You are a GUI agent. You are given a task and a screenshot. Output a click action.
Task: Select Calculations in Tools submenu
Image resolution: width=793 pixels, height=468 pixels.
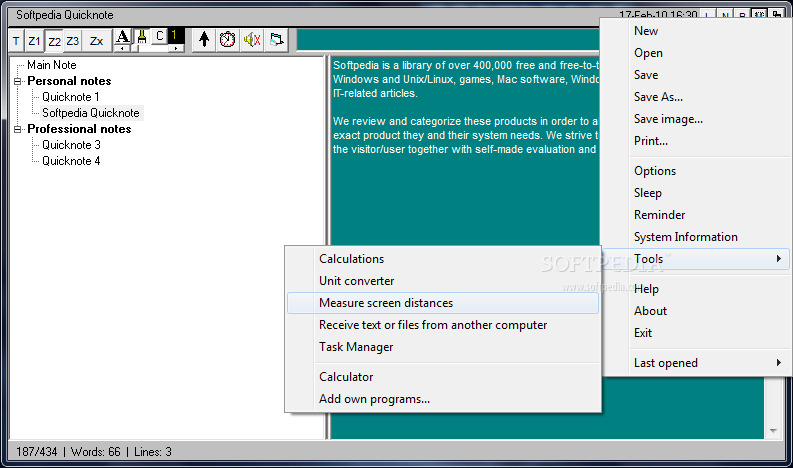[x=443, y=259]
